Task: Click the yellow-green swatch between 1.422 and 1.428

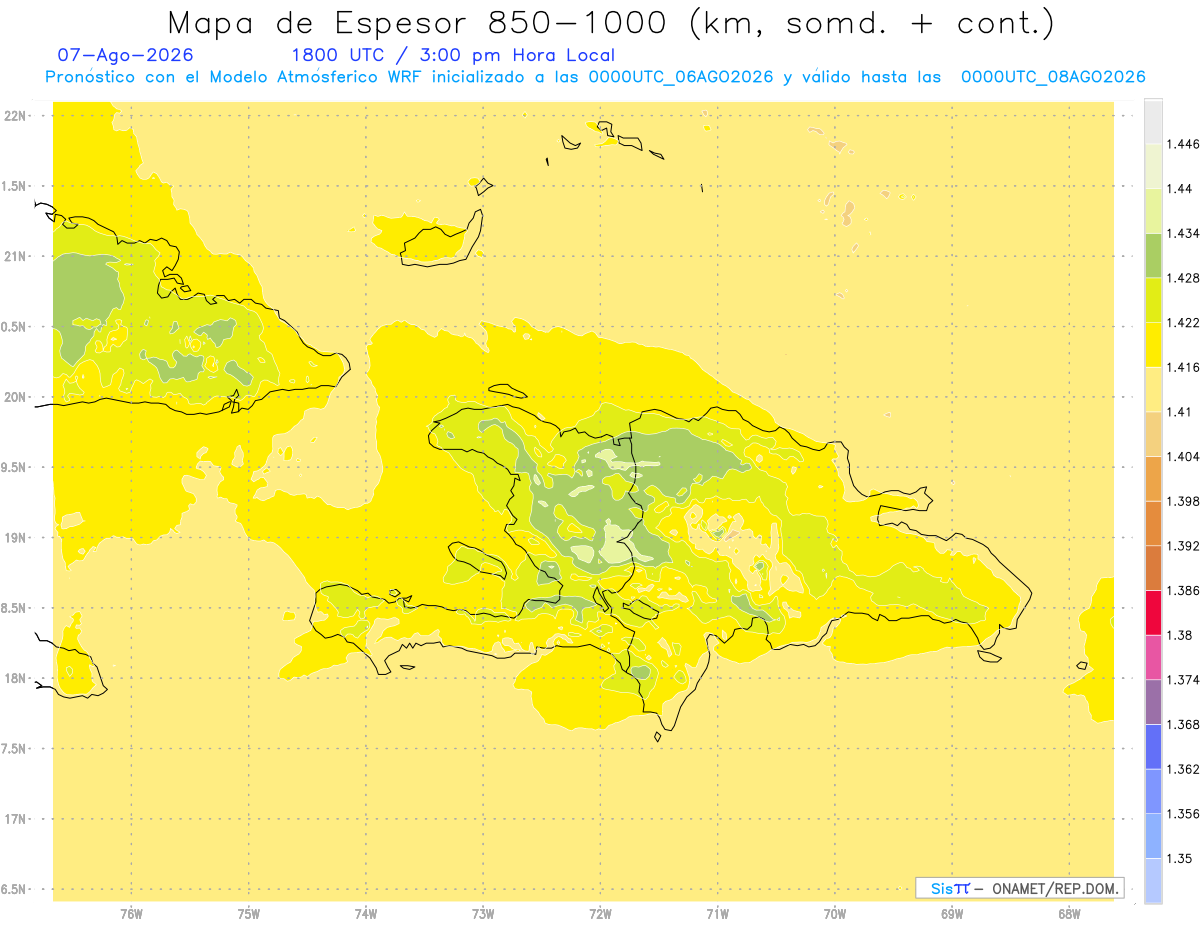Action: [1153, 300]
